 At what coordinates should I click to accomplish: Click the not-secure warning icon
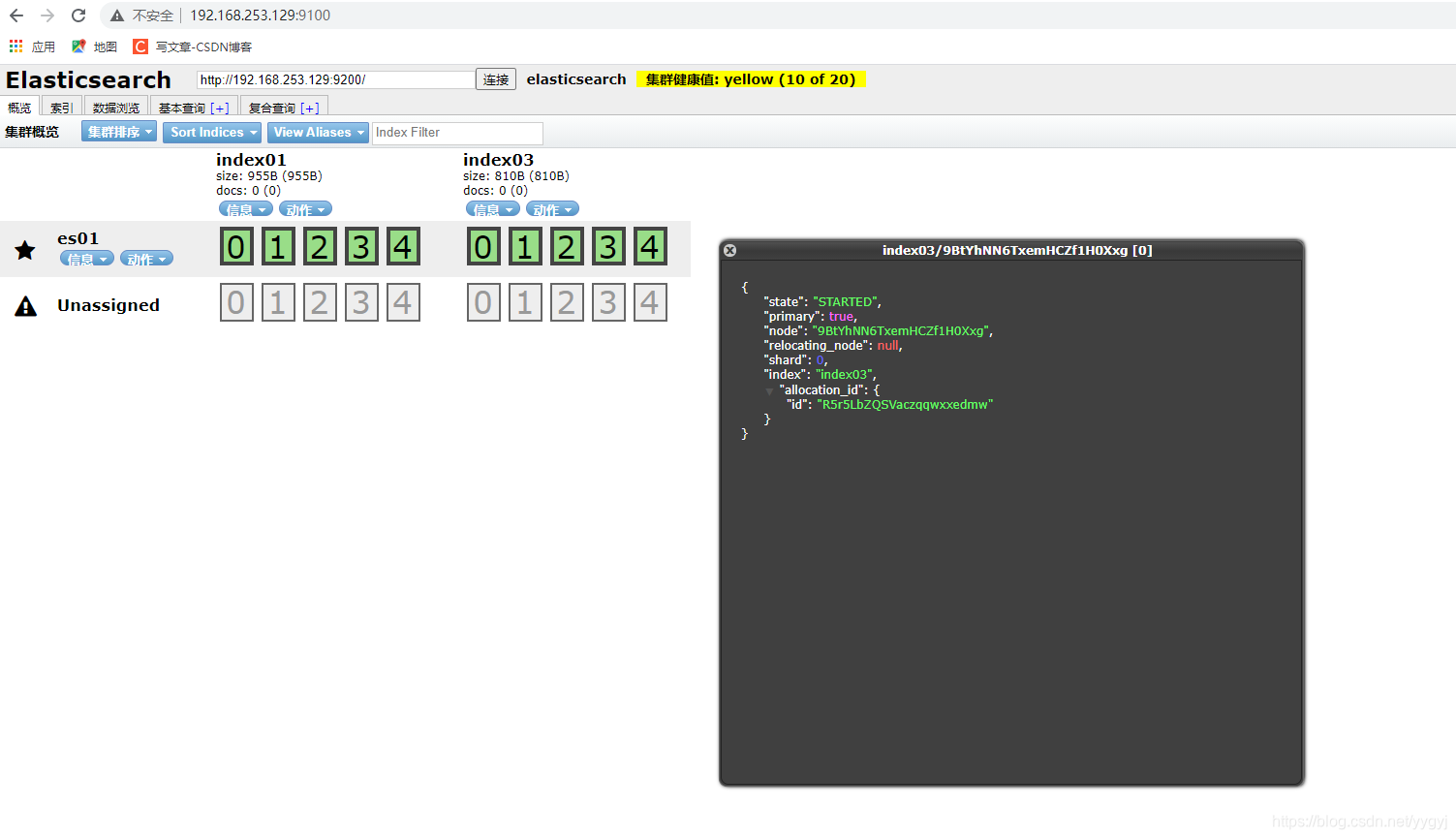tap(117, 16)
